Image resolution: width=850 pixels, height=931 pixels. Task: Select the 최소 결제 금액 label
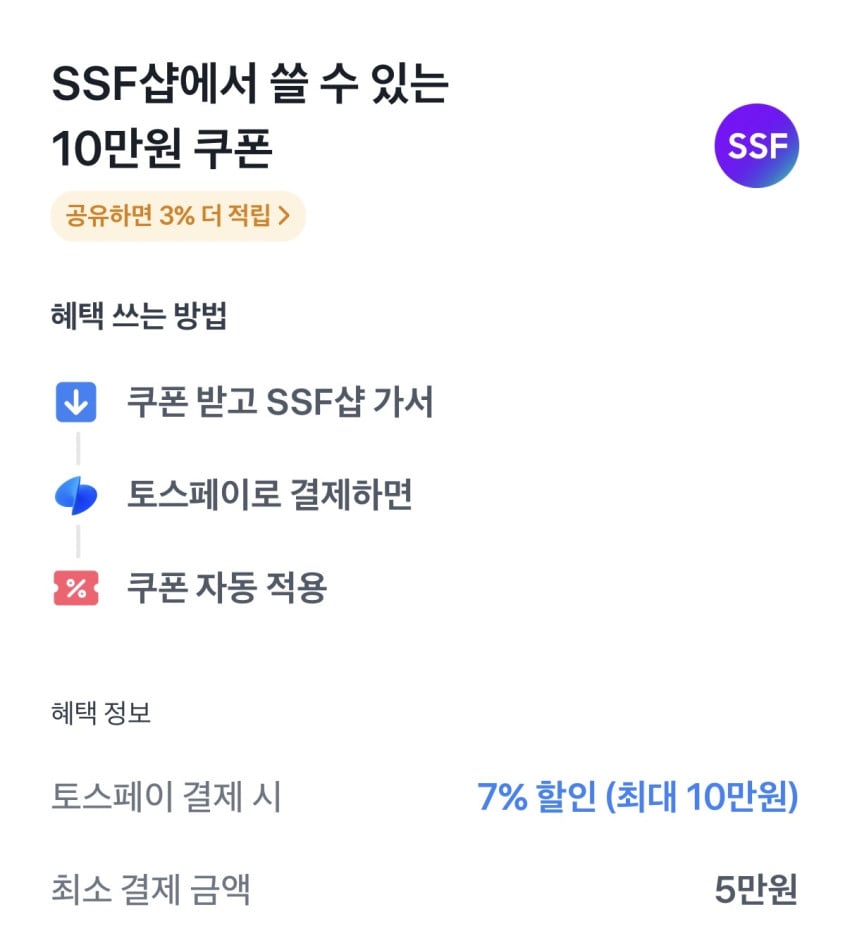pyautogui.click(x=150, y=889)
